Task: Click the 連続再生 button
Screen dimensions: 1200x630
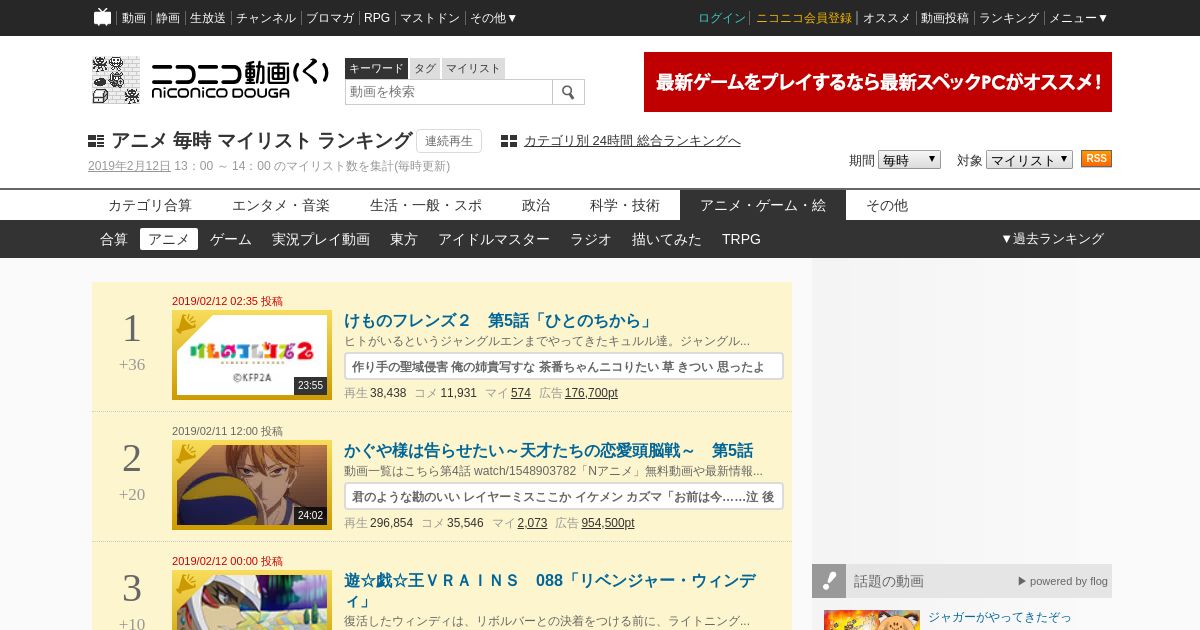Action: tap(449, 141)
